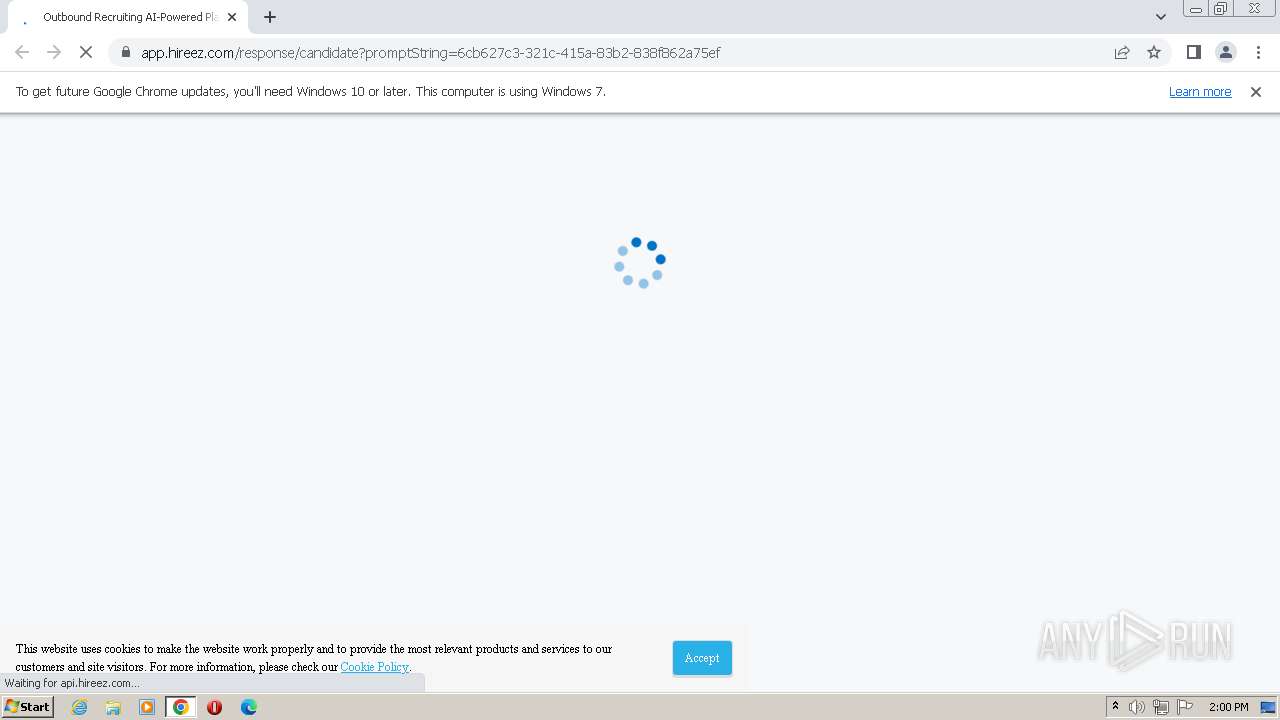Read the Windows 7 update warning text
The height and width of the screenshot is (720, 1280).
[311, 91]
